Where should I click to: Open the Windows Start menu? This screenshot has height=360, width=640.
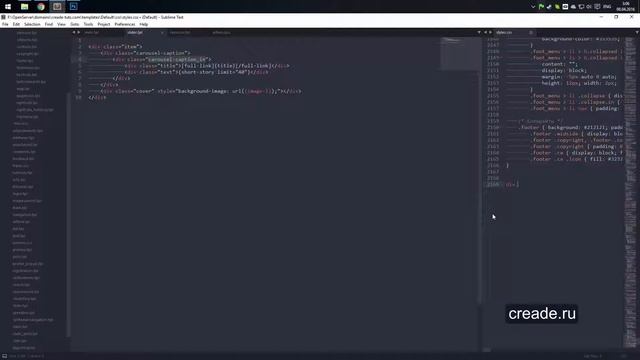point(8,7)
